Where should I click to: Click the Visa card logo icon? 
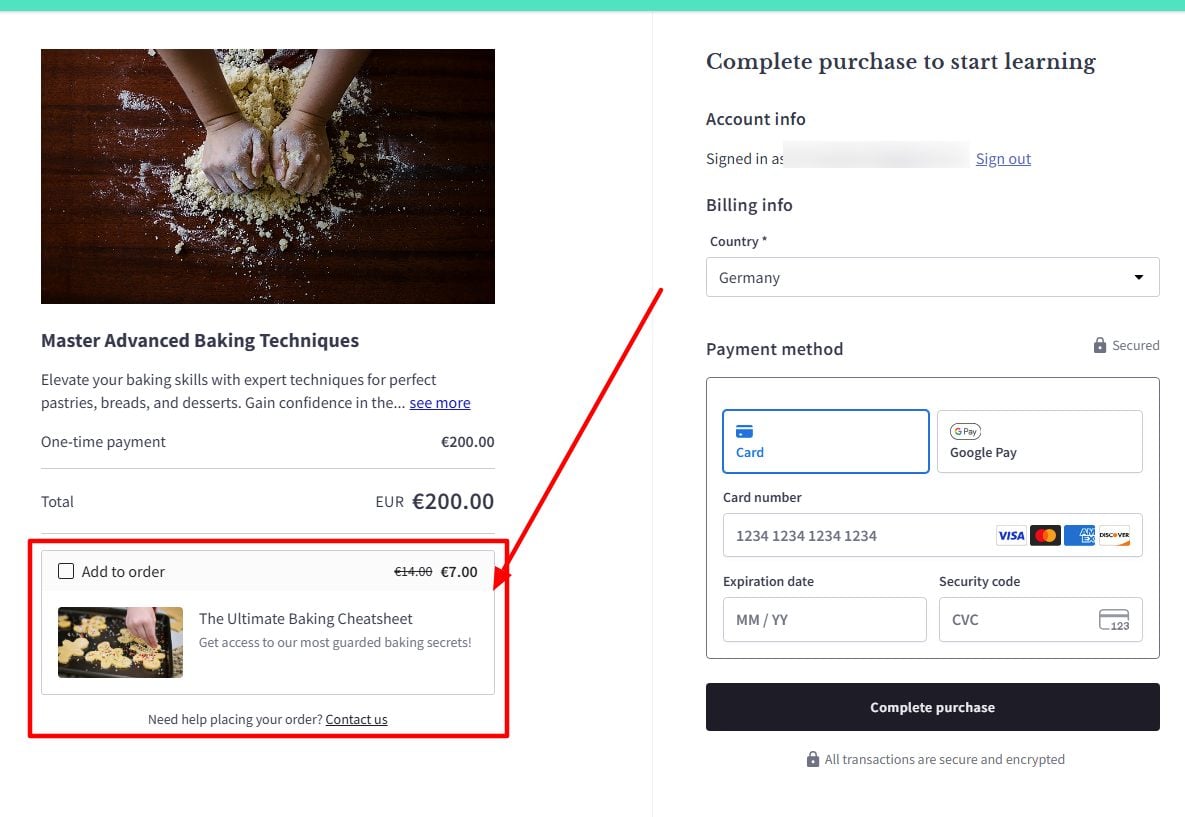pos(1011,536)
